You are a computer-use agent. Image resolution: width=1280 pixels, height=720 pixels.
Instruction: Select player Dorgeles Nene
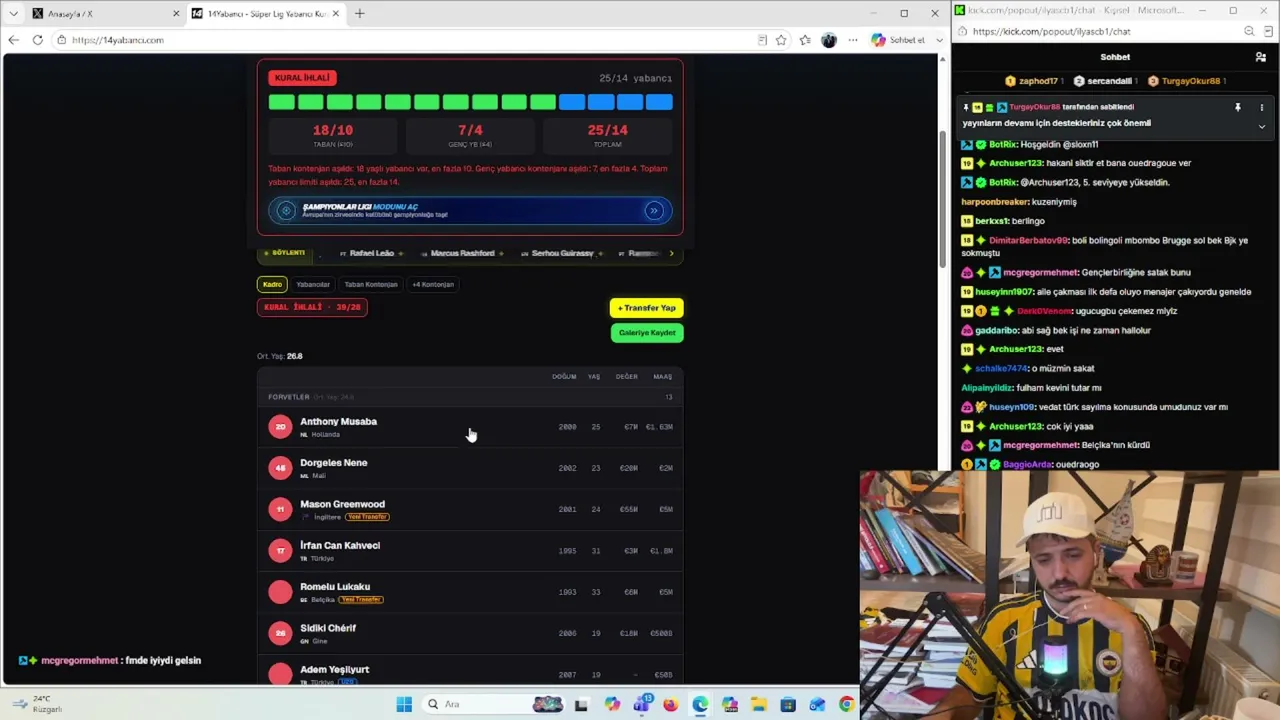[x=470, y=468]
